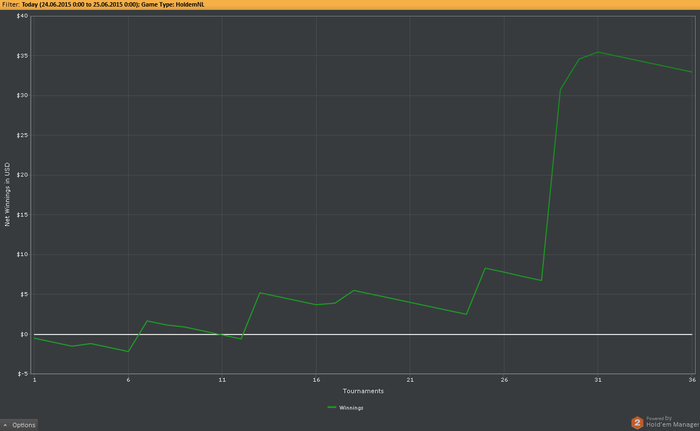The image size is (700, 431).
Task: Click the $35 y-axis label
Action: pos(22,56)
